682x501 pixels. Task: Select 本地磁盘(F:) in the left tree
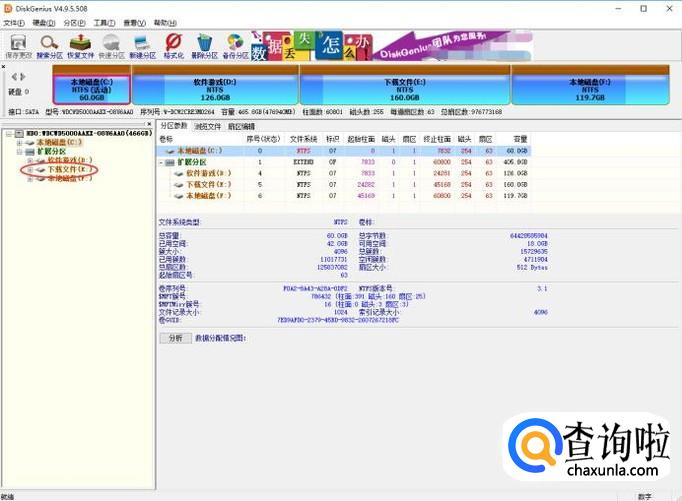(x=70, y=179)
